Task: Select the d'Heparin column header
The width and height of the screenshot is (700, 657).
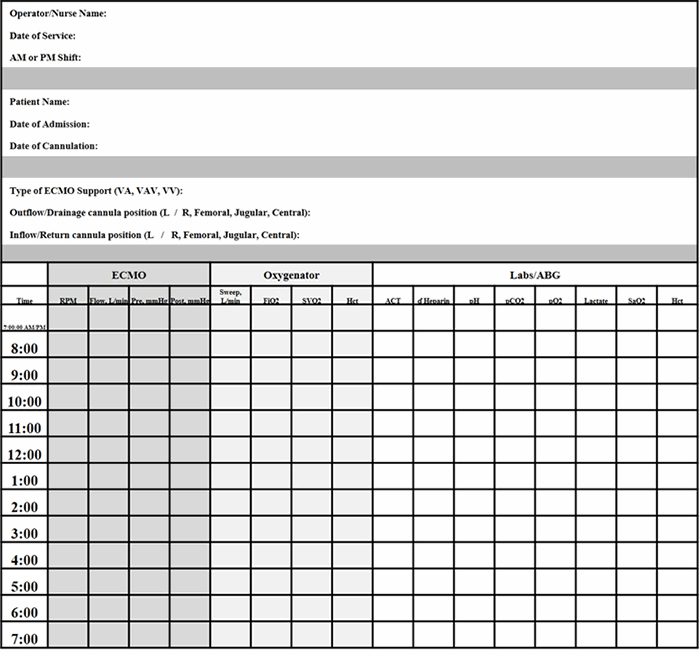Action: 433,300
